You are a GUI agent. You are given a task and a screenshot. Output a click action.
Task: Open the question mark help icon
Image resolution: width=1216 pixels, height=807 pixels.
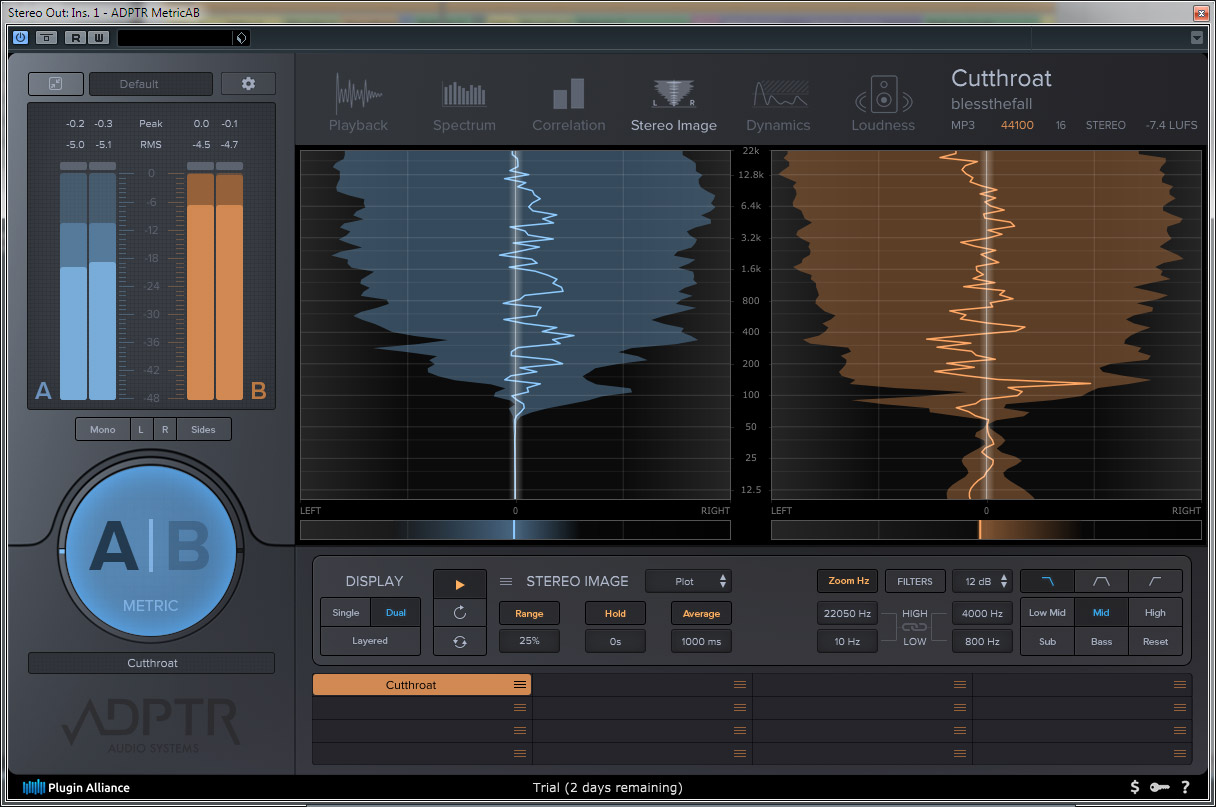pos(1185,787)
